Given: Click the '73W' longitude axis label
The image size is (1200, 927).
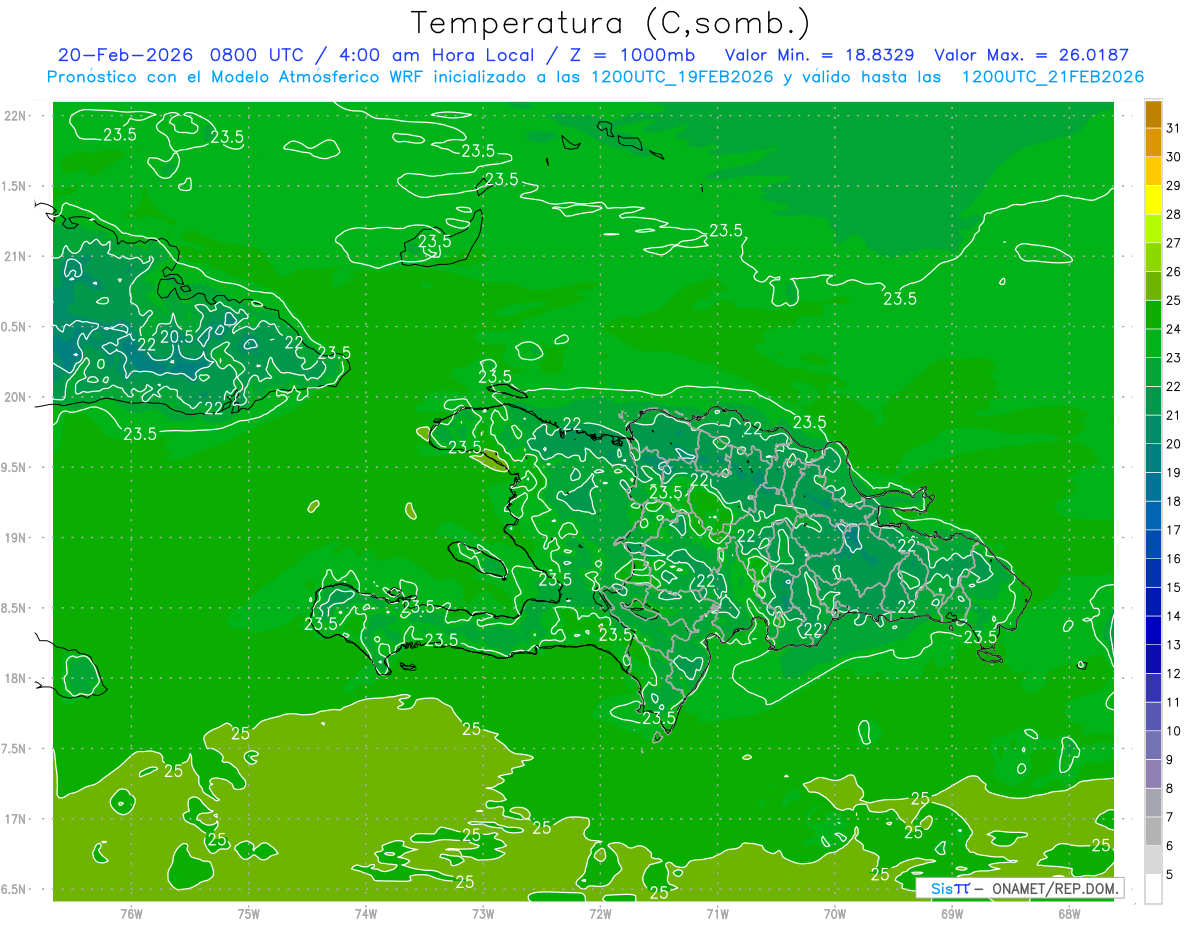Looking at the screenshot, I should 483,913.
